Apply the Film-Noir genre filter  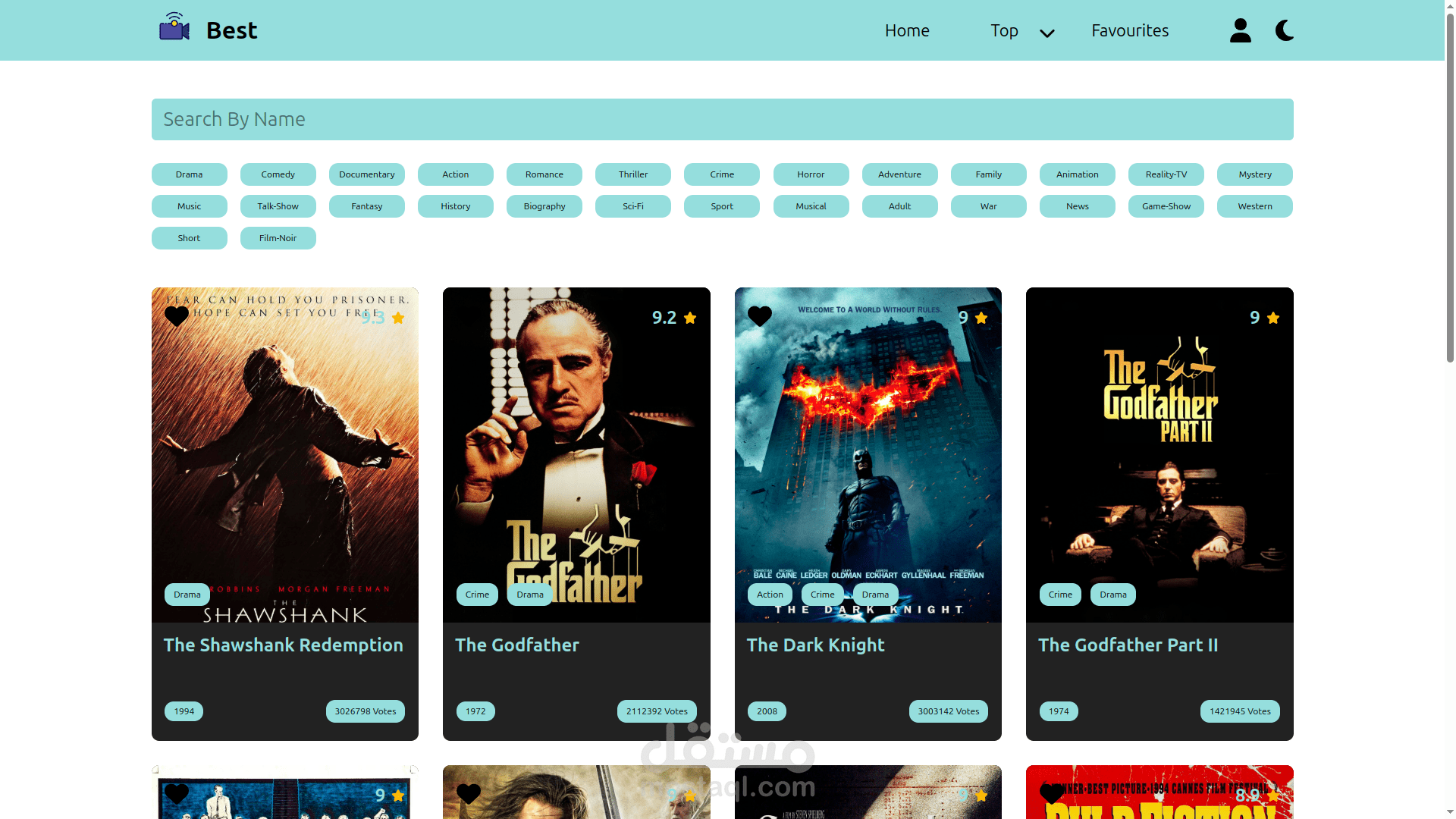click(278, 238)
